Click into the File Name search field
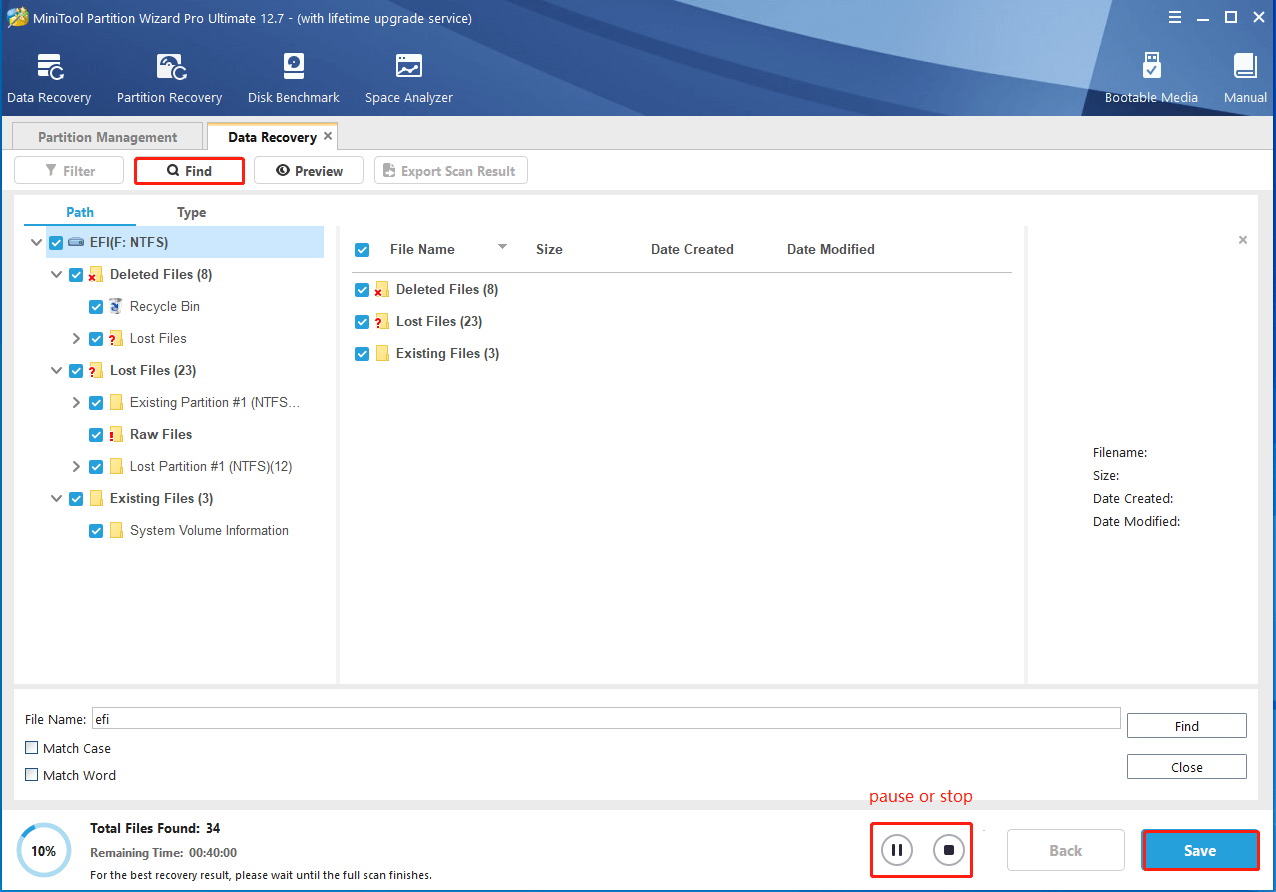Screen dimensions: 1276x892 pyautogui.click(x=606, y=718)
